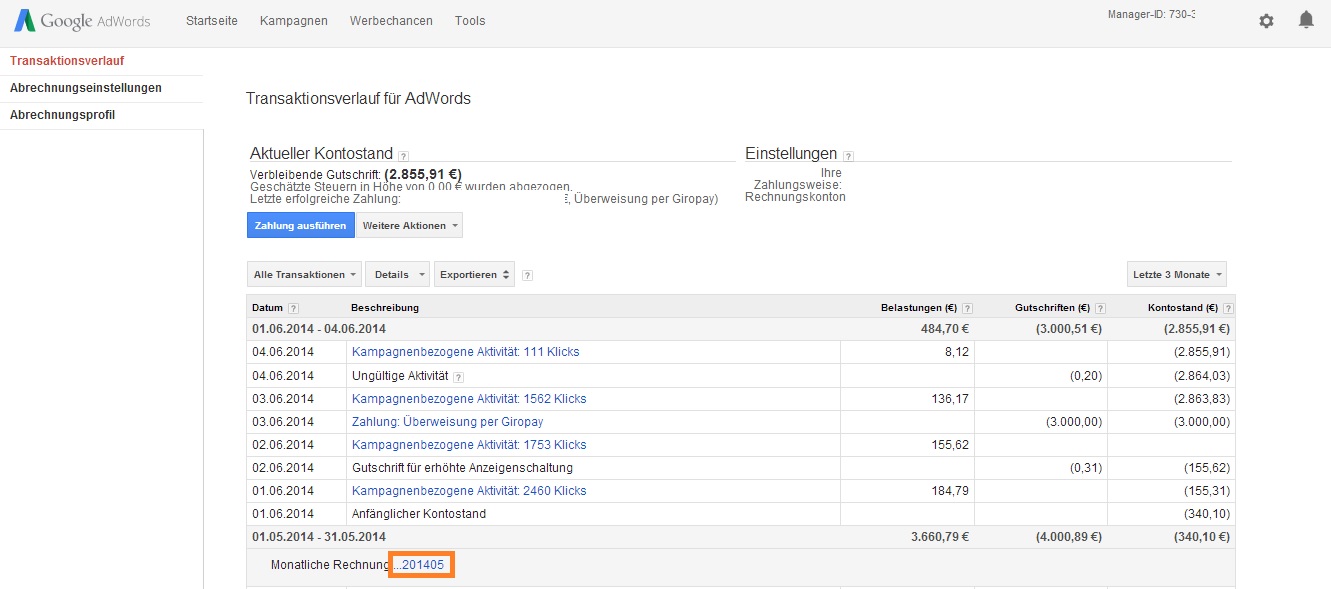The image size is (1331, 589).
Task: Open the Alle Transaktionen filter dropdown
Action: click(304, 274)
